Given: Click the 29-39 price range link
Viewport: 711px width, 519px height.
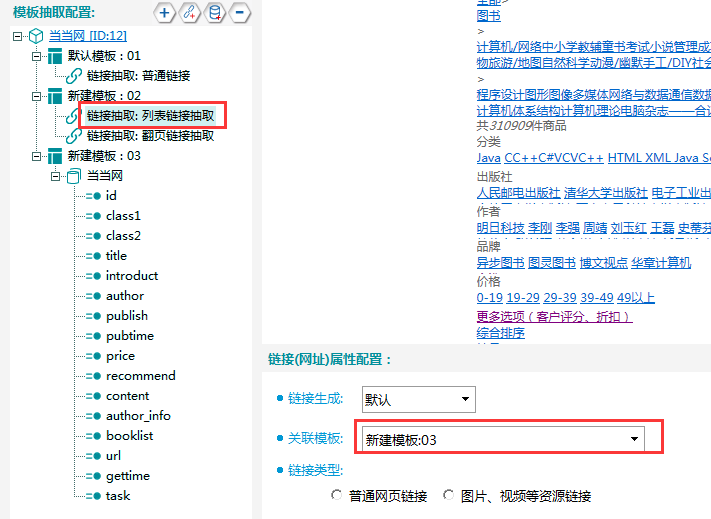Looking at the screenshot, I should [560, 298].
